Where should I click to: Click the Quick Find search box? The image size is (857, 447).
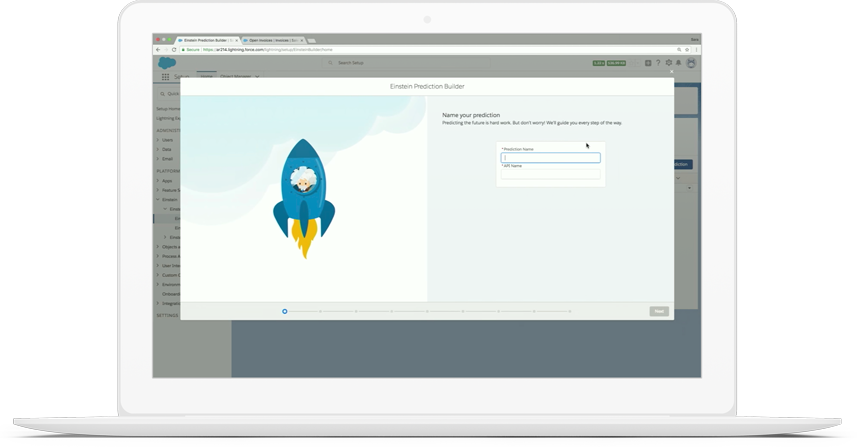click(x=168, y=94)
